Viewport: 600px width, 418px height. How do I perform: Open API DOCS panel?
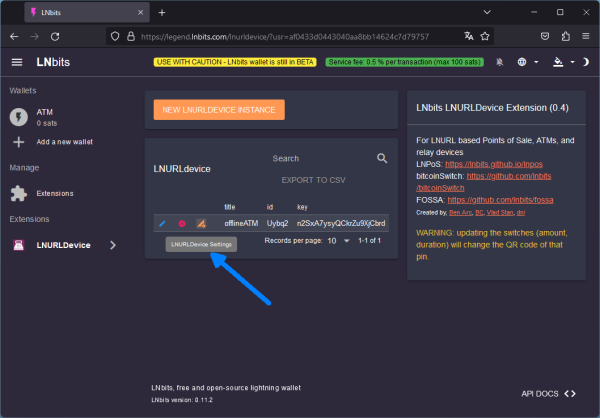[x=548, y=394]
